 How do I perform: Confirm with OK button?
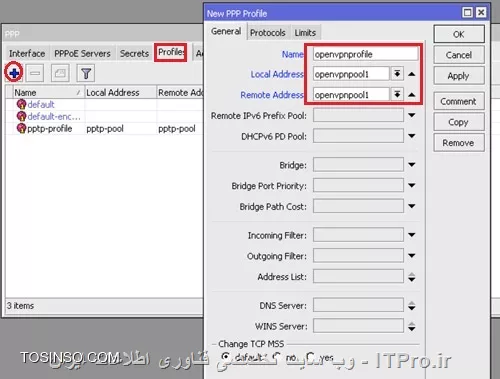coord(459,34)
